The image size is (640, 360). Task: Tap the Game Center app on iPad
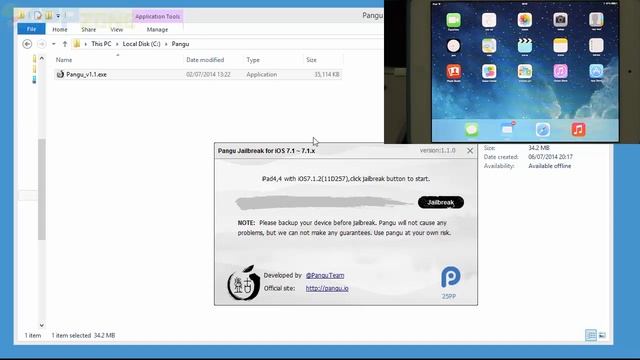[489, 71]
